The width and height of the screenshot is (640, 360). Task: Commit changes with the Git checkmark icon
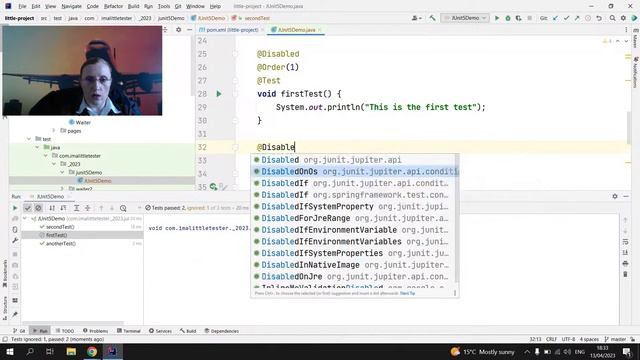566,18
